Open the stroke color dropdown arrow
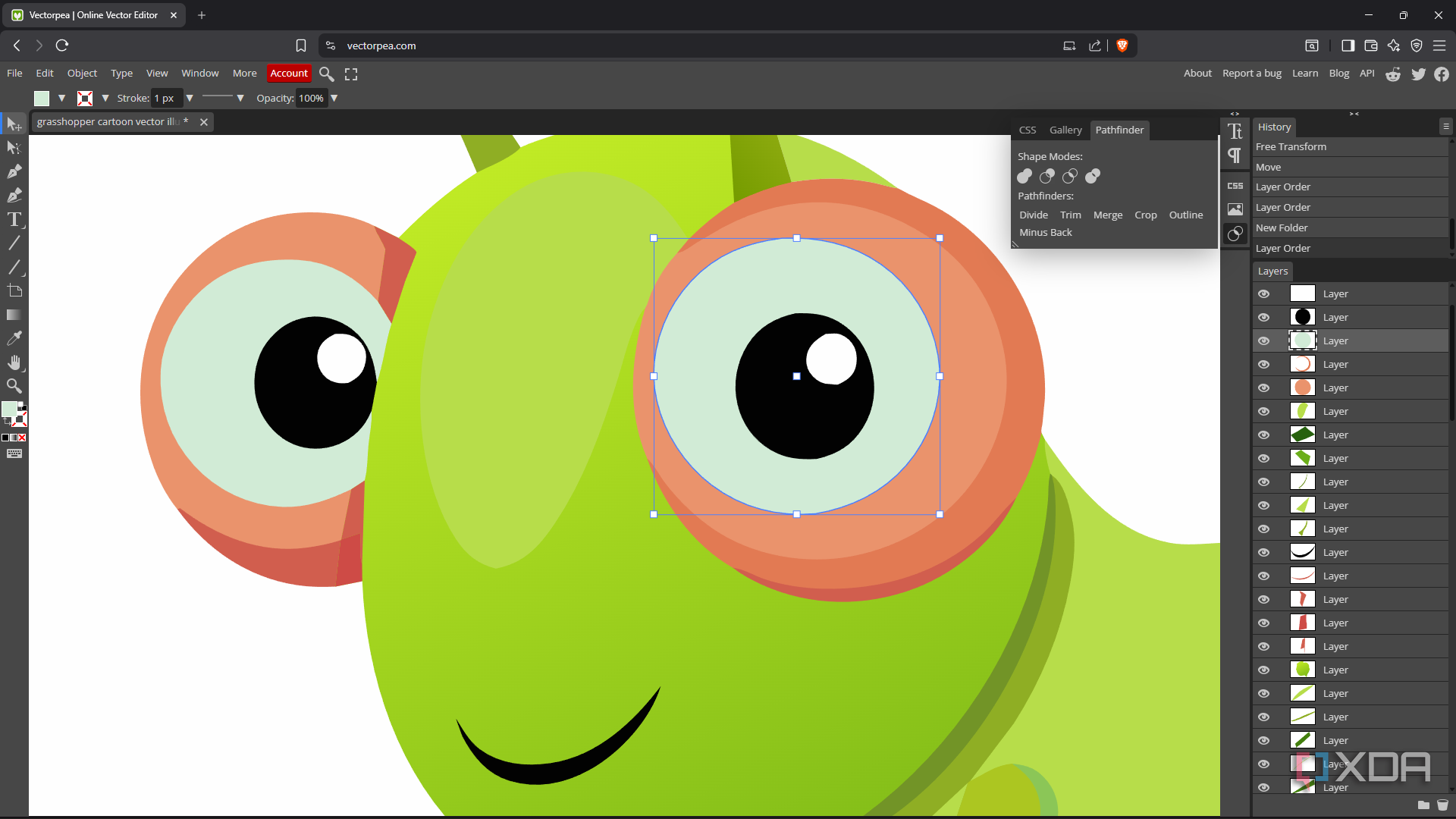Screen dimensions: 1456x819 point(105,99)
